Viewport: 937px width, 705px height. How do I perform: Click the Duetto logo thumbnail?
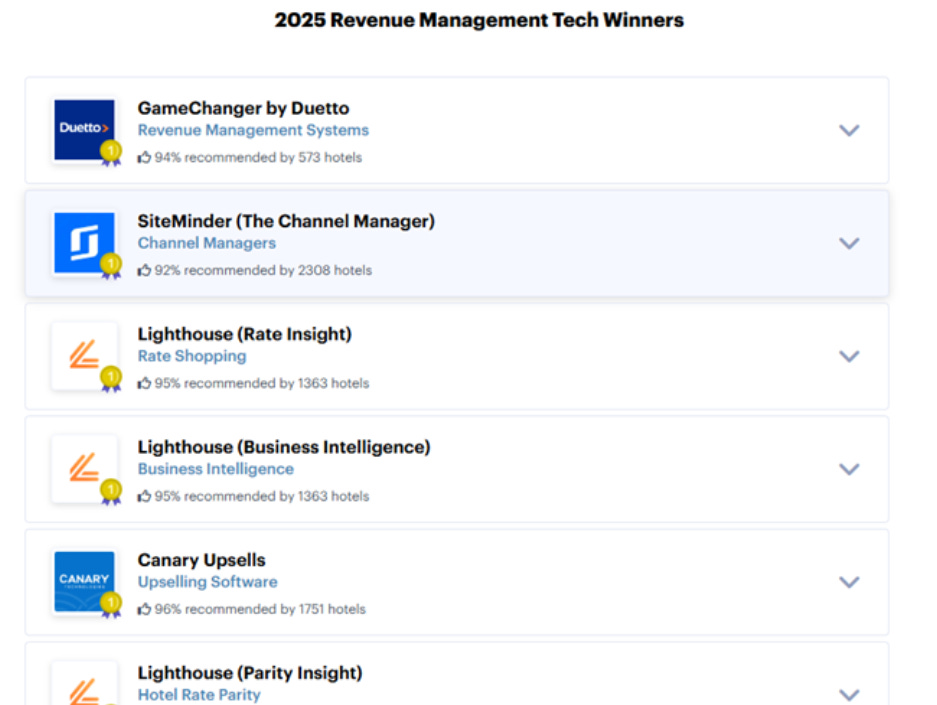coord(84,130)
